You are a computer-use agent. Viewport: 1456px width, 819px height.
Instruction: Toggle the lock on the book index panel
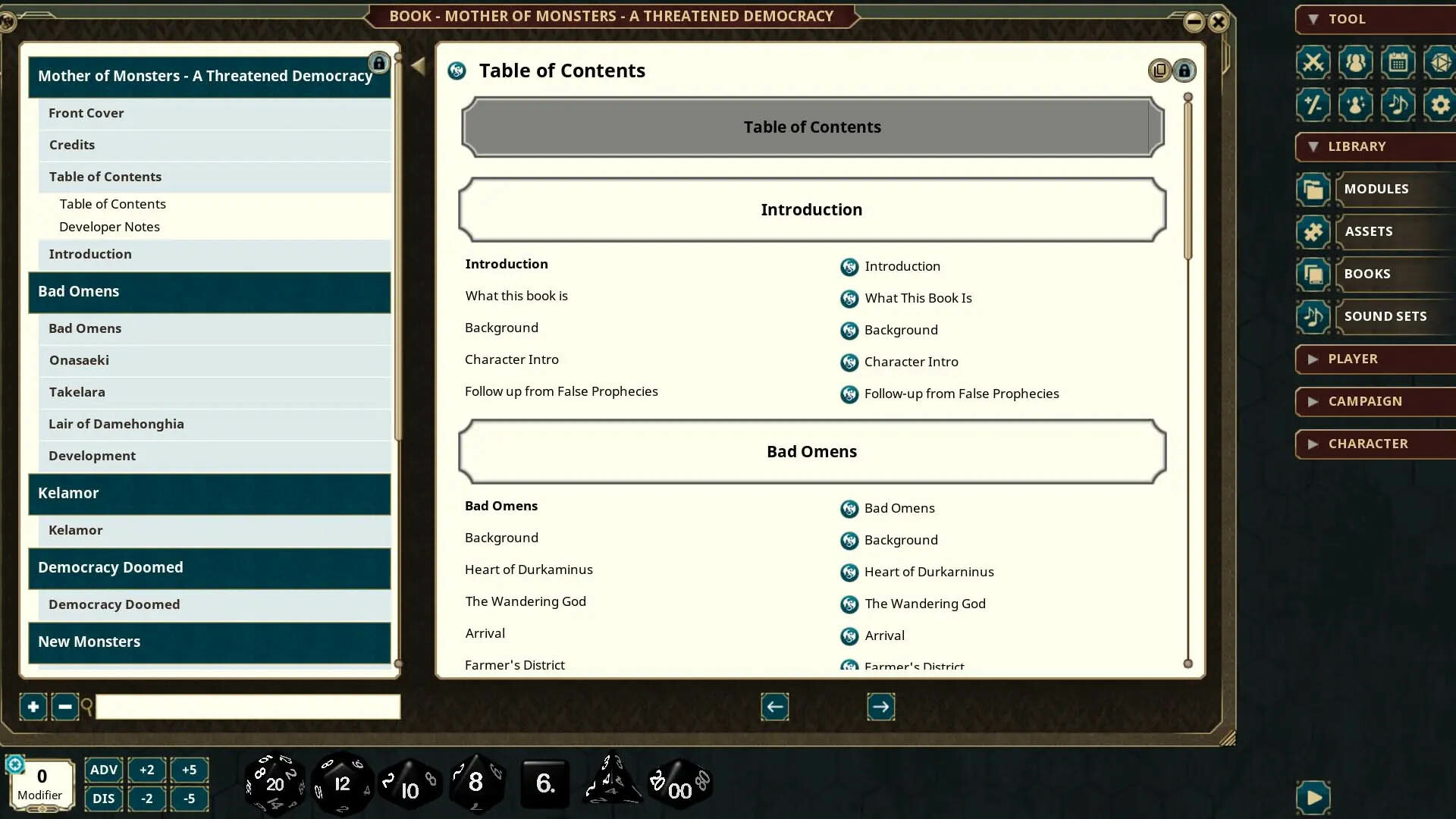(x=378, y=63)
